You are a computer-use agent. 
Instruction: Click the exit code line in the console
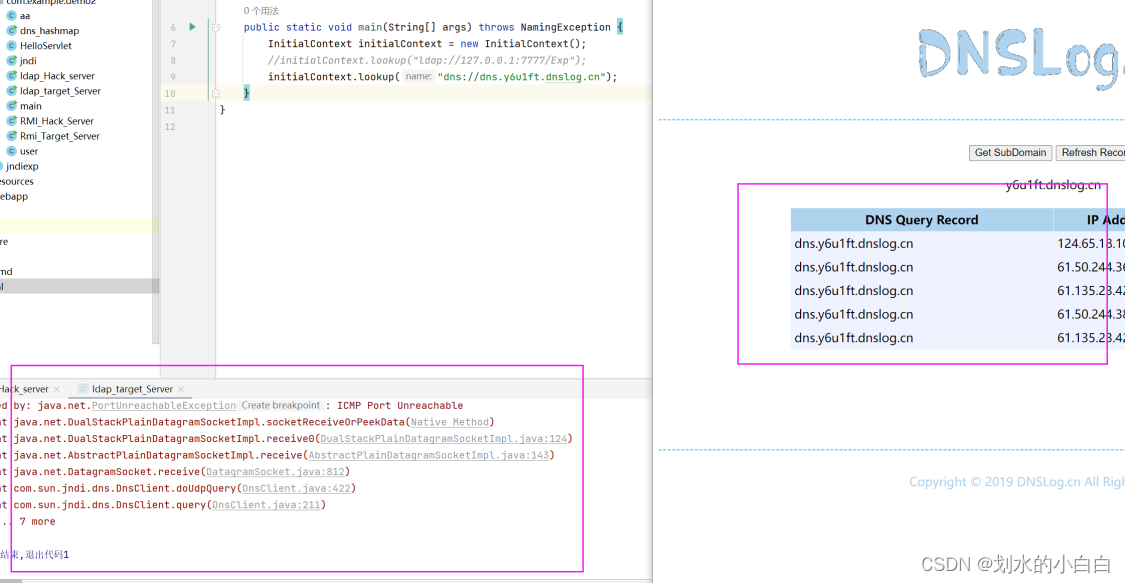34,554
